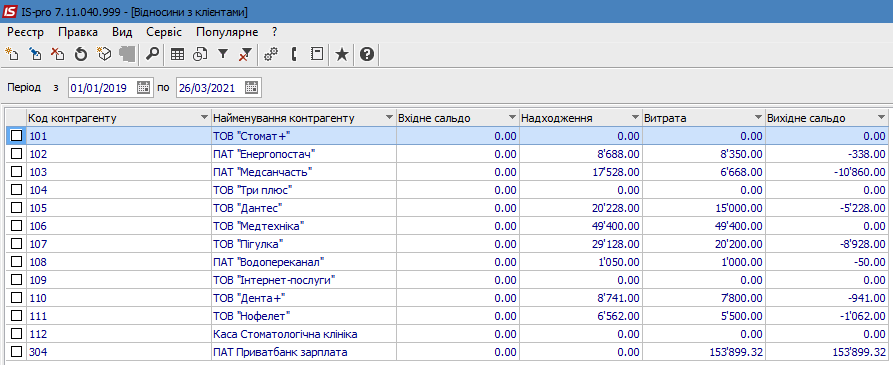Screen dimensions: 893x365
Task: Click code cell 109
Action: 118,280
